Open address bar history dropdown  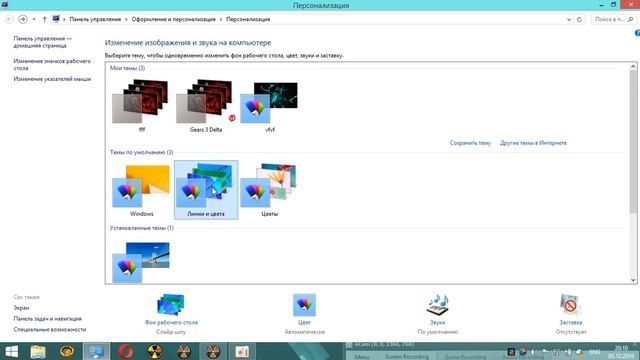click(569, 19)
